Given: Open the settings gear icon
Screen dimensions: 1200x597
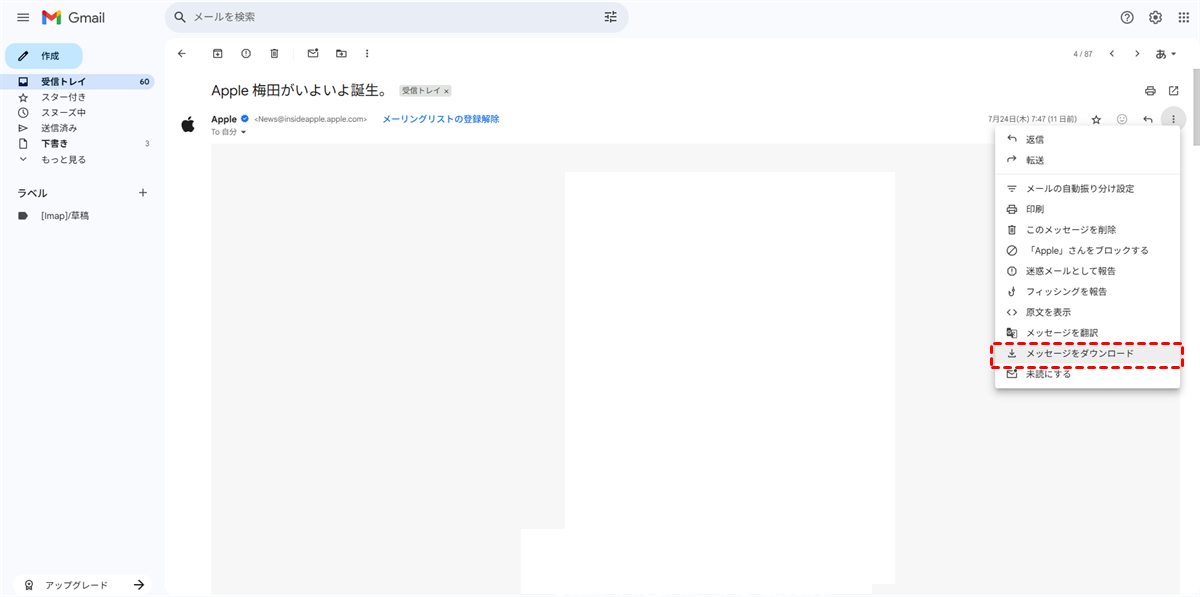Looking at the screenshot, I should [1155, 18].
